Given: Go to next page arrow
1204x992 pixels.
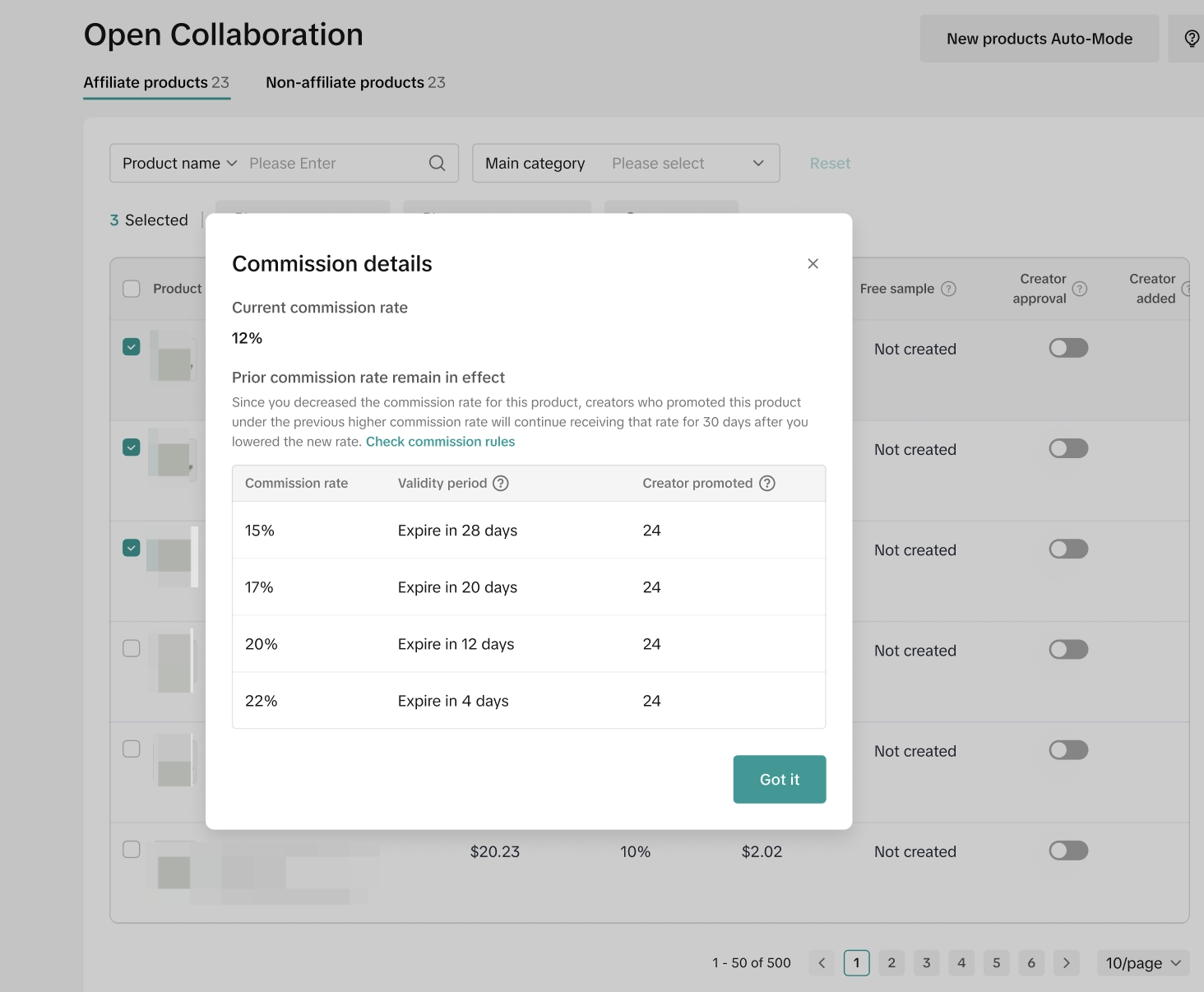Looking at the screenshot, I should [x=1066, y=963].
